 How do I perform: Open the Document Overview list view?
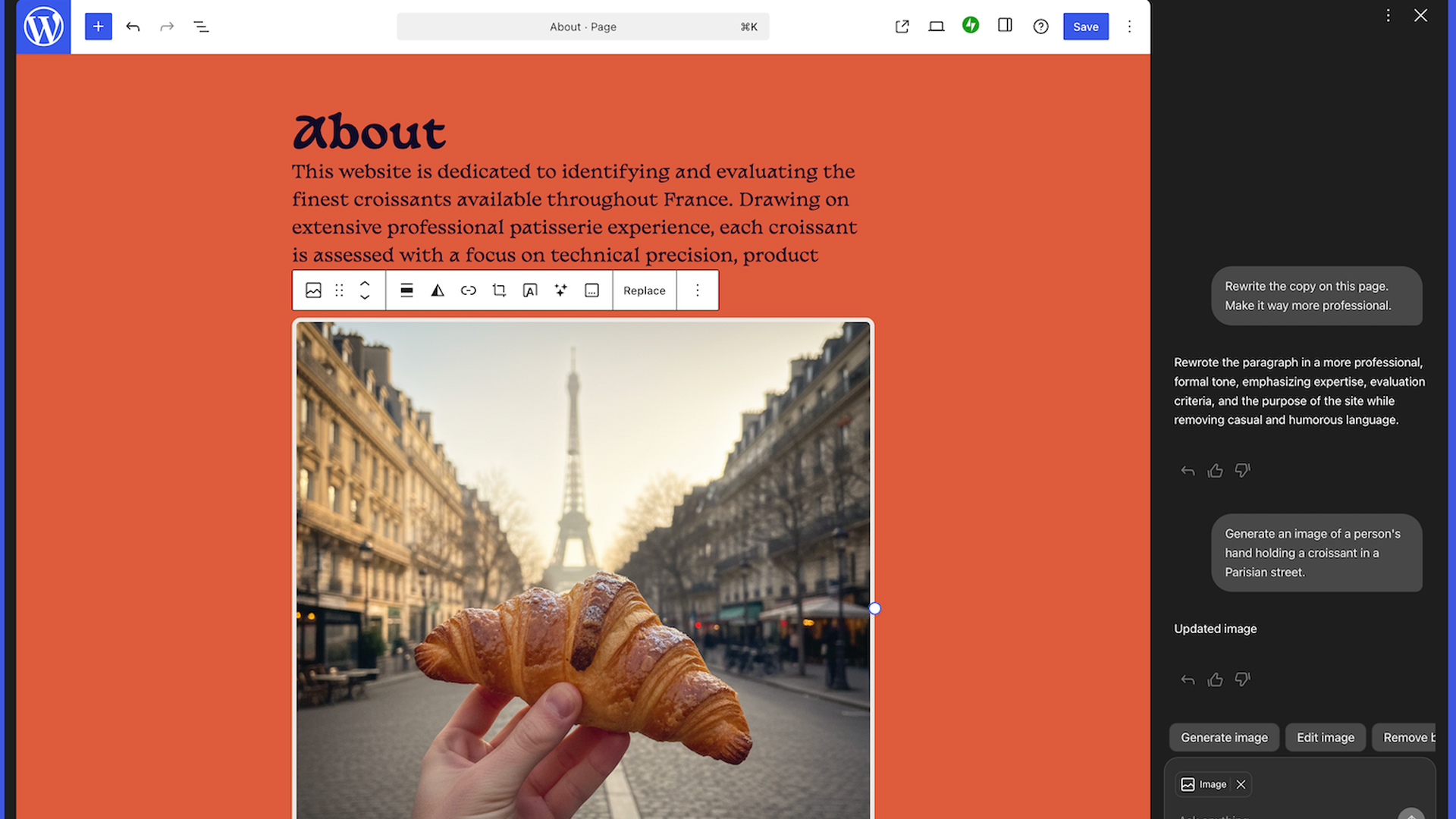pos(201,27)
